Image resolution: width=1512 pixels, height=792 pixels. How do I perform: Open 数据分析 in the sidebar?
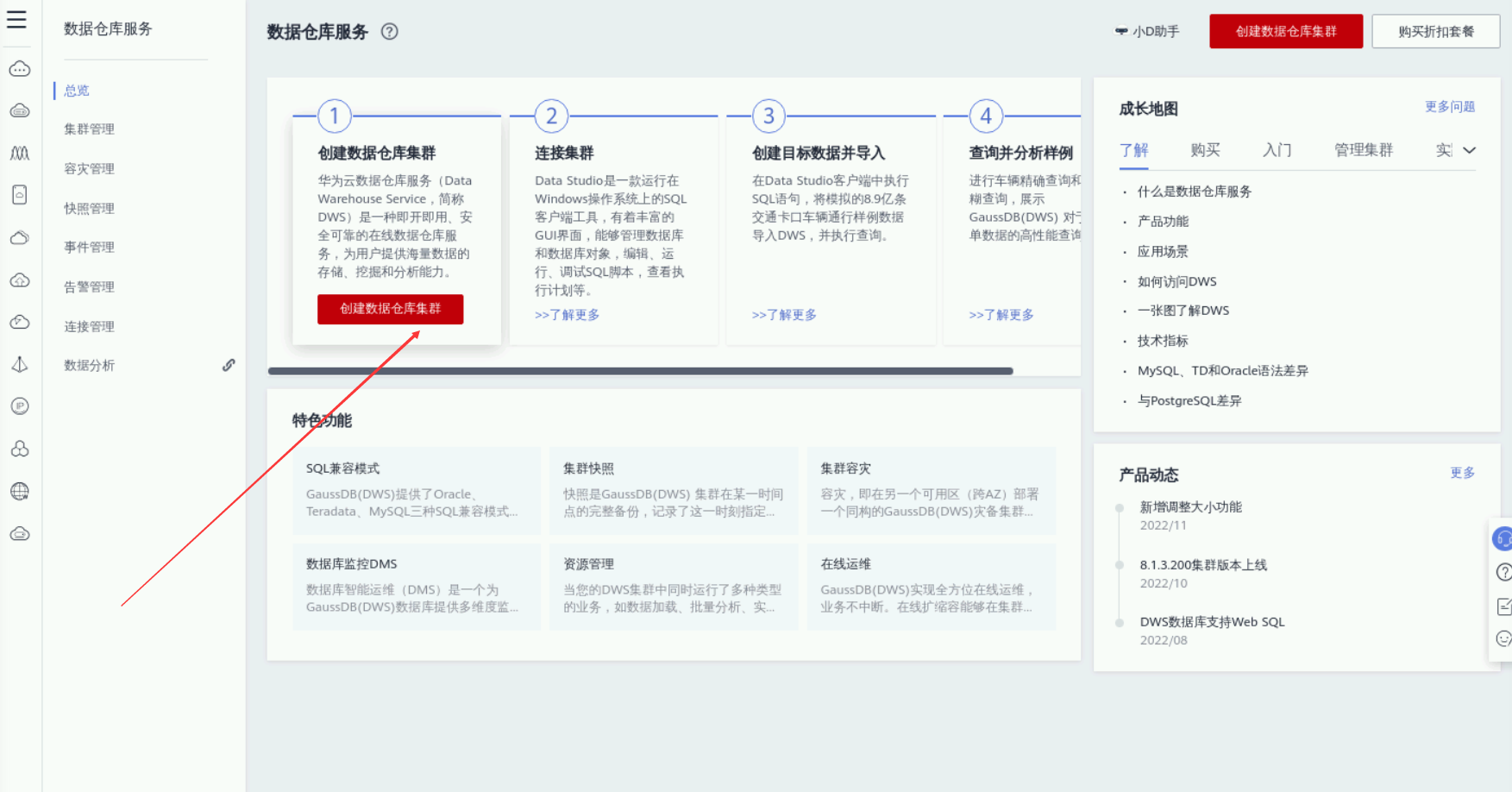tap(89, 366)
